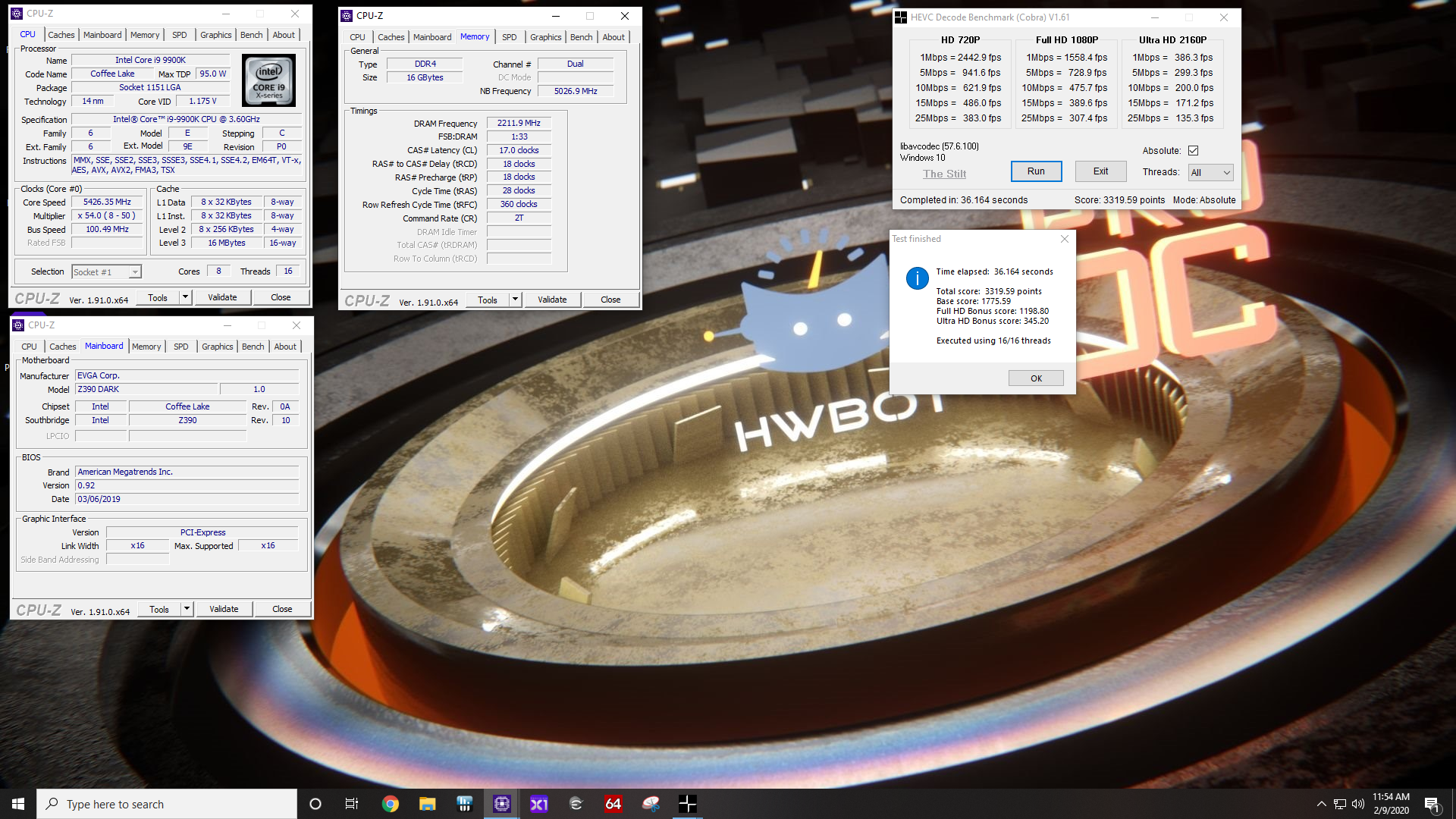The width and height of the screenshot is (1456, 819).
Task: Click Tools button in CPU-Z CPU window
Action: click(x=158, y=297)
